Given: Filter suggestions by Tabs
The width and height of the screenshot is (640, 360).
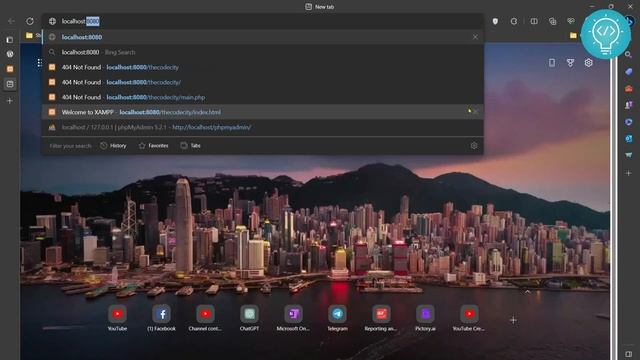Looking at the screenshot, I should [x=191, y=146].
